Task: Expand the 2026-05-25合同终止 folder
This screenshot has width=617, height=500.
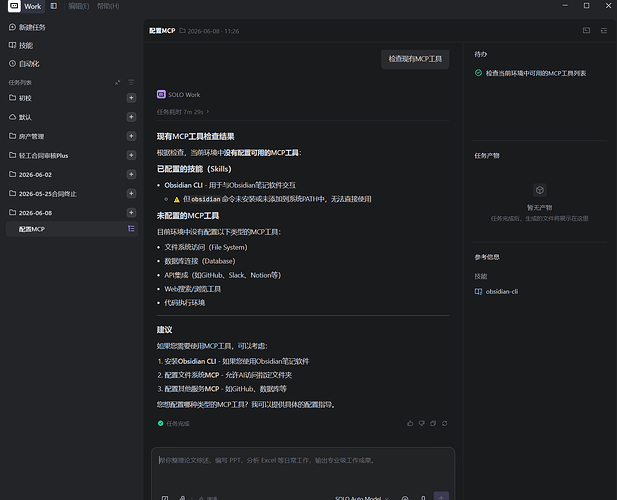Action: click(42, 194)
